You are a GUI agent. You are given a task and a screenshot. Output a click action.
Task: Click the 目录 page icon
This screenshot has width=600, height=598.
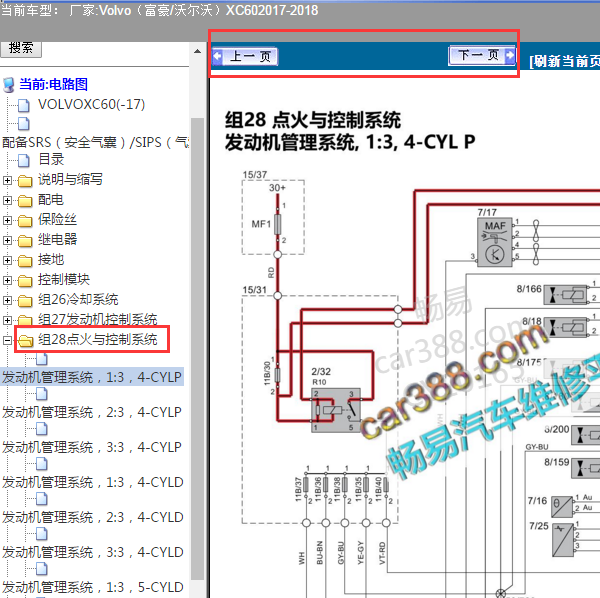(x=24, y=161)
